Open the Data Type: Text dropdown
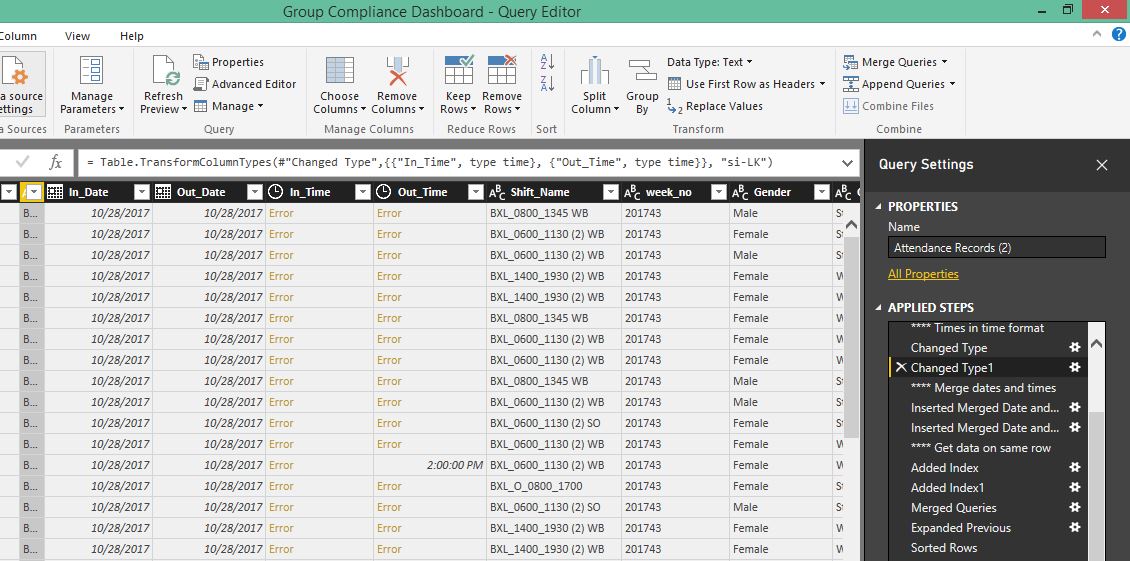 point(709,62)
